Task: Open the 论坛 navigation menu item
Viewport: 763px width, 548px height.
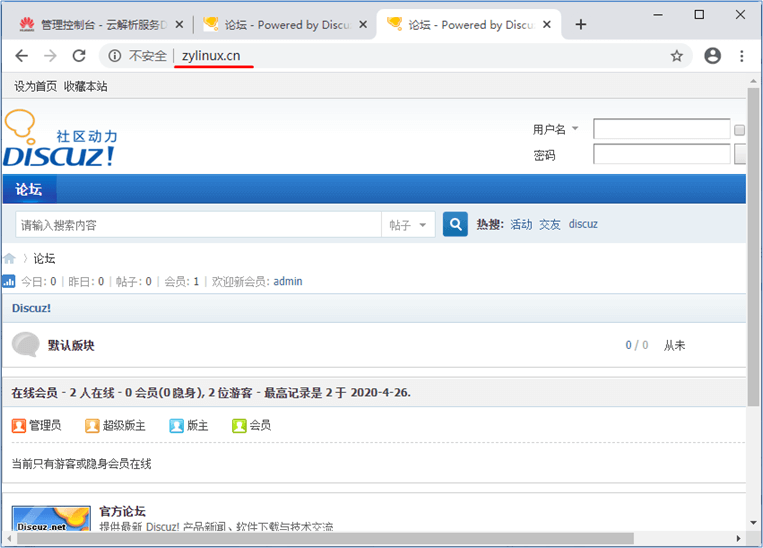Action: (x=29, y=189)
